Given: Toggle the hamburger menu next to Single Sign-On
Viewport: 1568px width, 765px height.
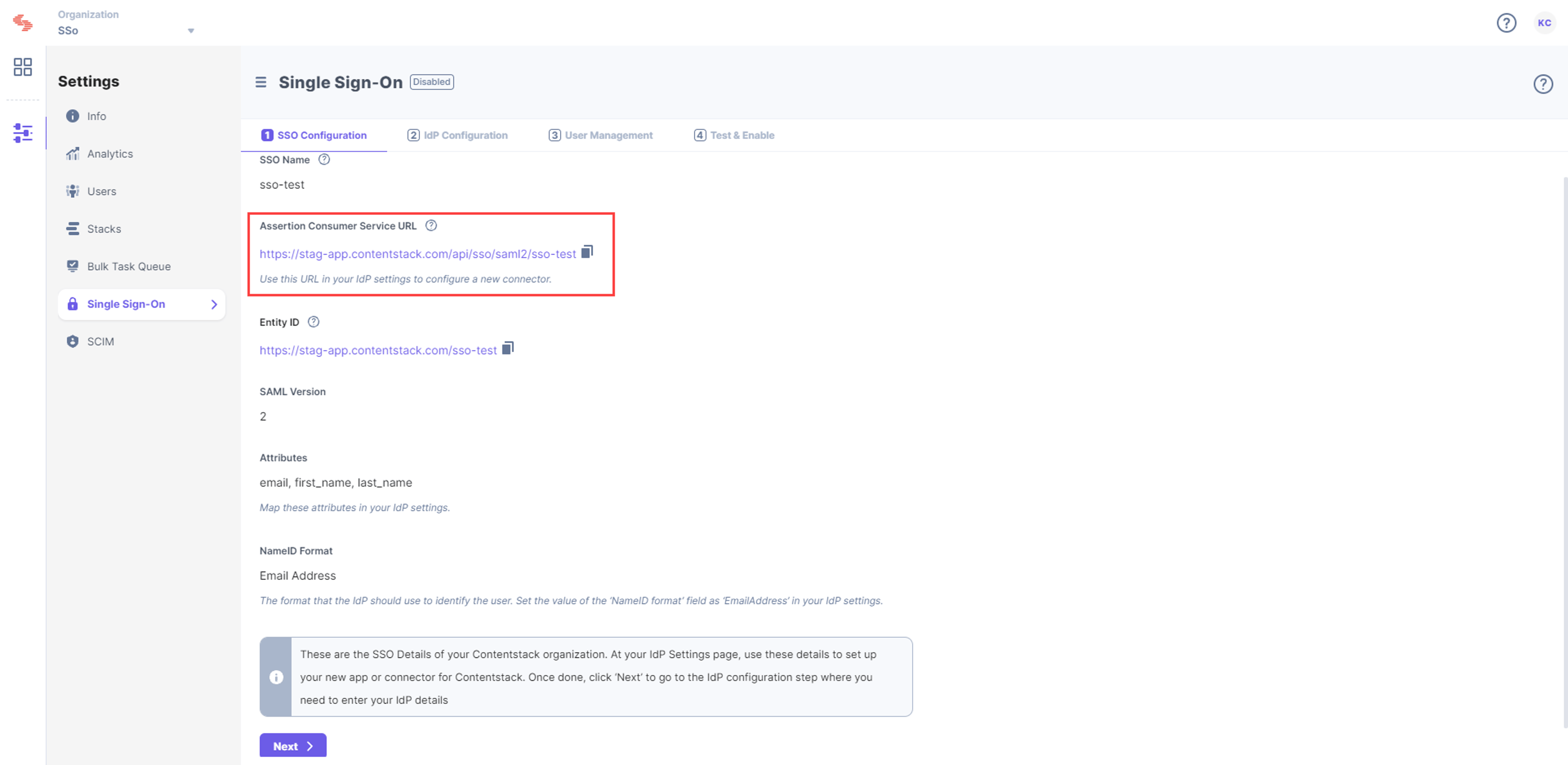Looking at the screenshot, I should [261, 82].
